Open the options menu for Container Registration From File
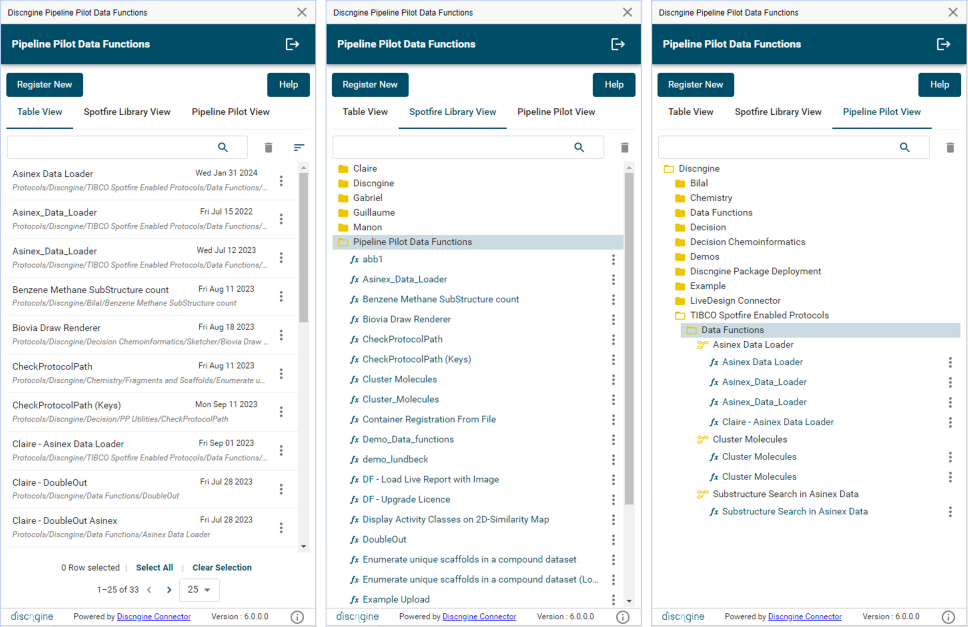This screenshot has width=968, height=627. [613, 420]
